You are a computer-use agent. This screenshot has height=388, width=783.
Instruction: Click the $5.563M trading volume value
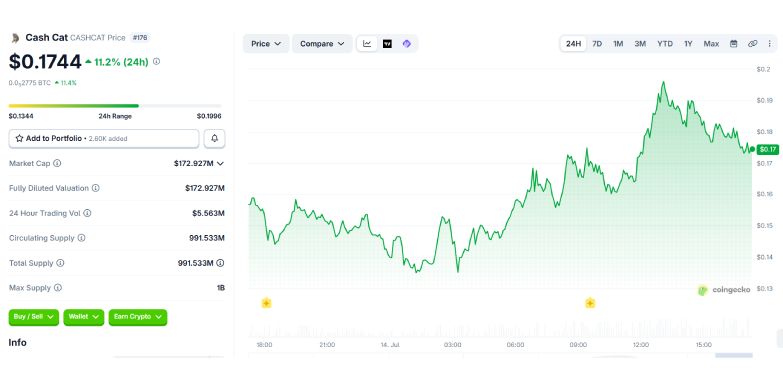pos(208,213)
